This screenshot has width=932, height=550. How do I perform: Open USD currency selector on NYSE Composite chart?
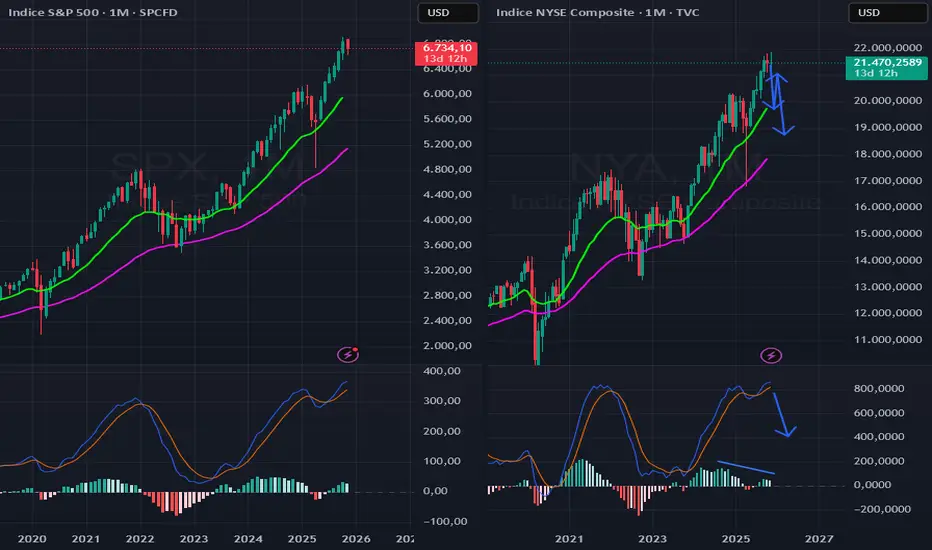(x=872, y=13)
